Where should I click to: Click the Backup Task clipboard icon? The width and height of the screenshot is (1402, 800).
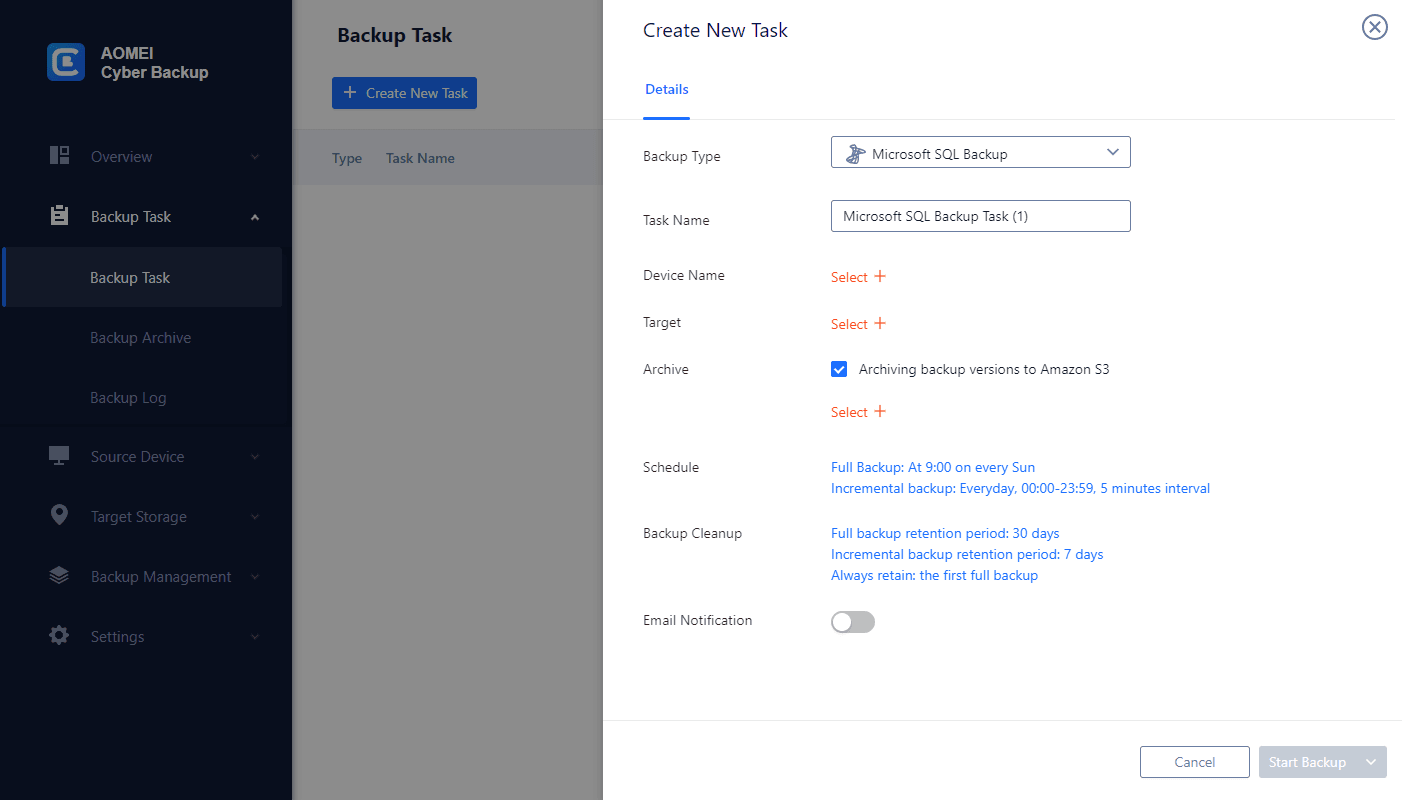tap(59, 216)
